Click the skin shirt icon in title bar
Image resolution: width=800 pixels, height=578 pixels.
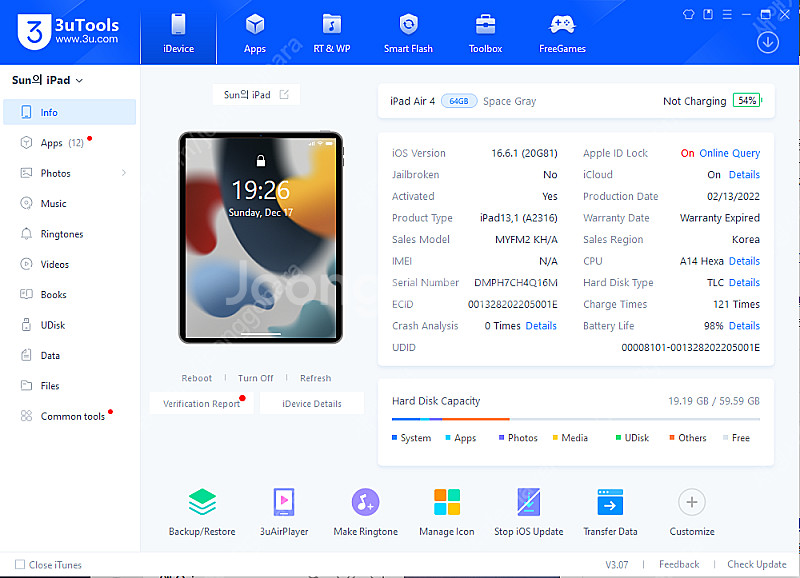coord(688,14)
